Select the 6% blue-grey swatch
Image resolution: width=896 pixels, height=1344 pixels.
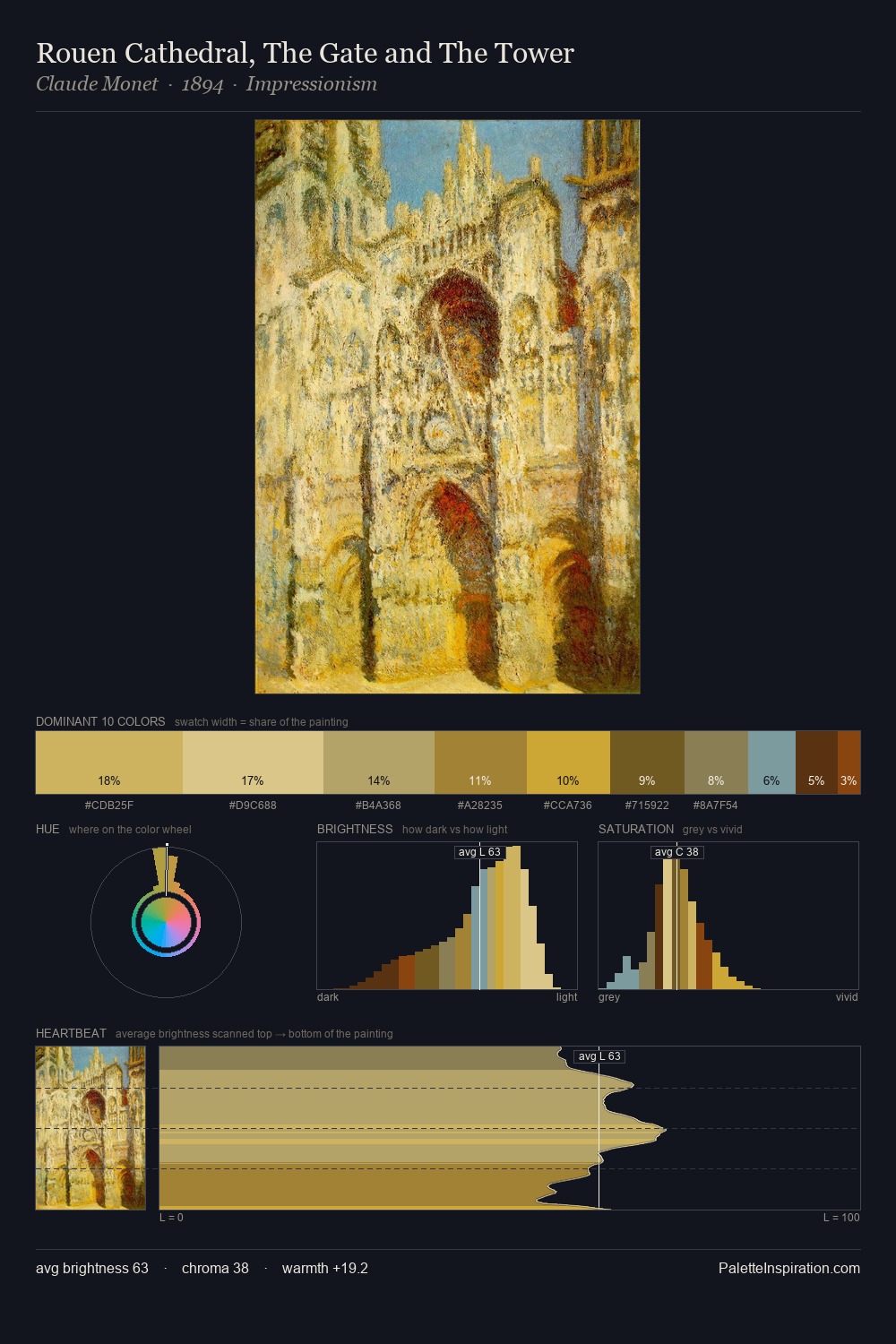771,762
